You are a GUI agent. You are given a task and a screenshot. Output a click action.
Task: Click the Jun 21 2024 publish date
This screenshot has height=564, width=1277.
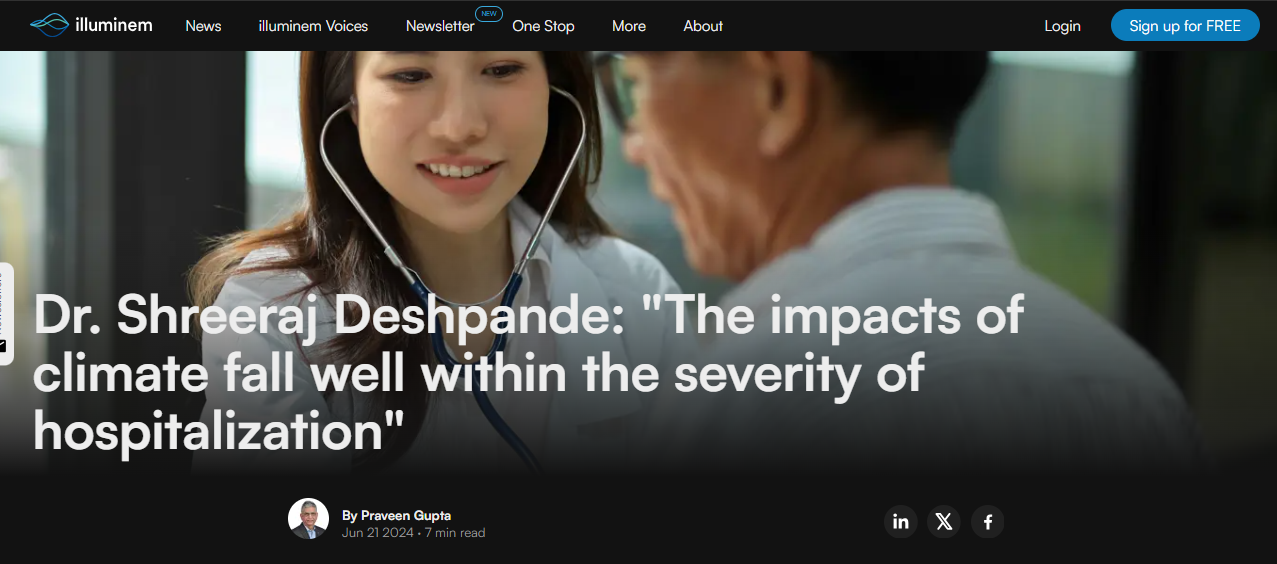tap(377, 533)
